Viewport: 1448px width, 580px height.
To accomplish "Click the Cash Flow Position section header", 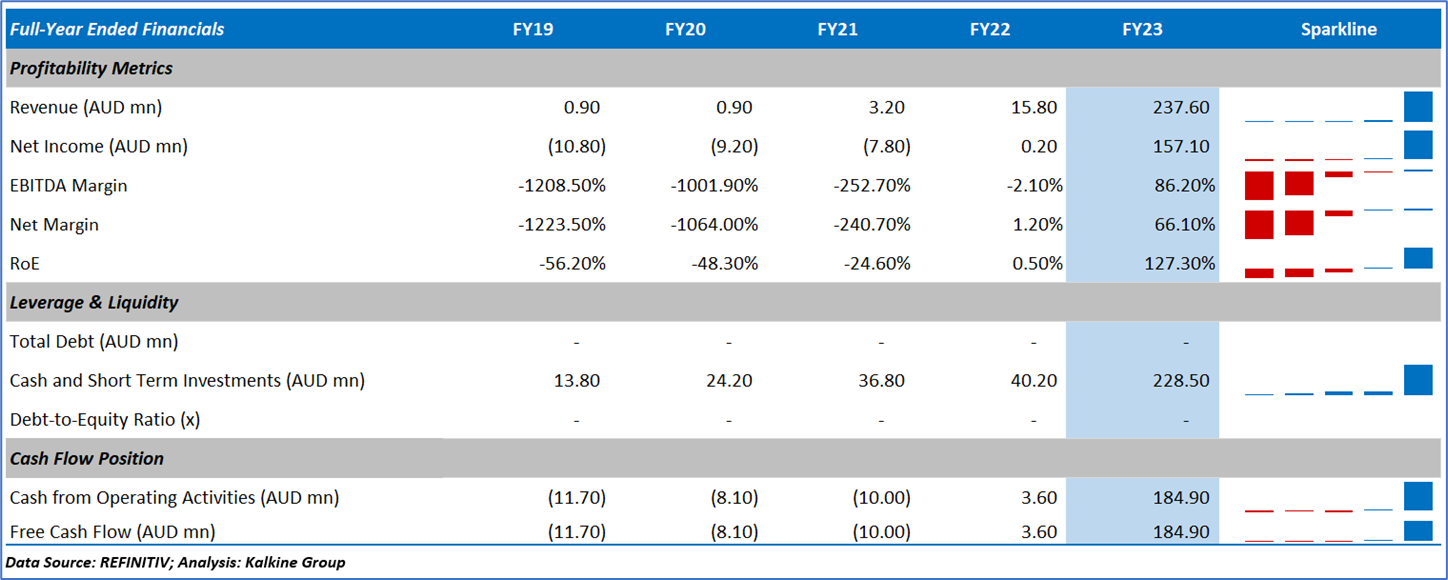I will (x=87, y=459).
